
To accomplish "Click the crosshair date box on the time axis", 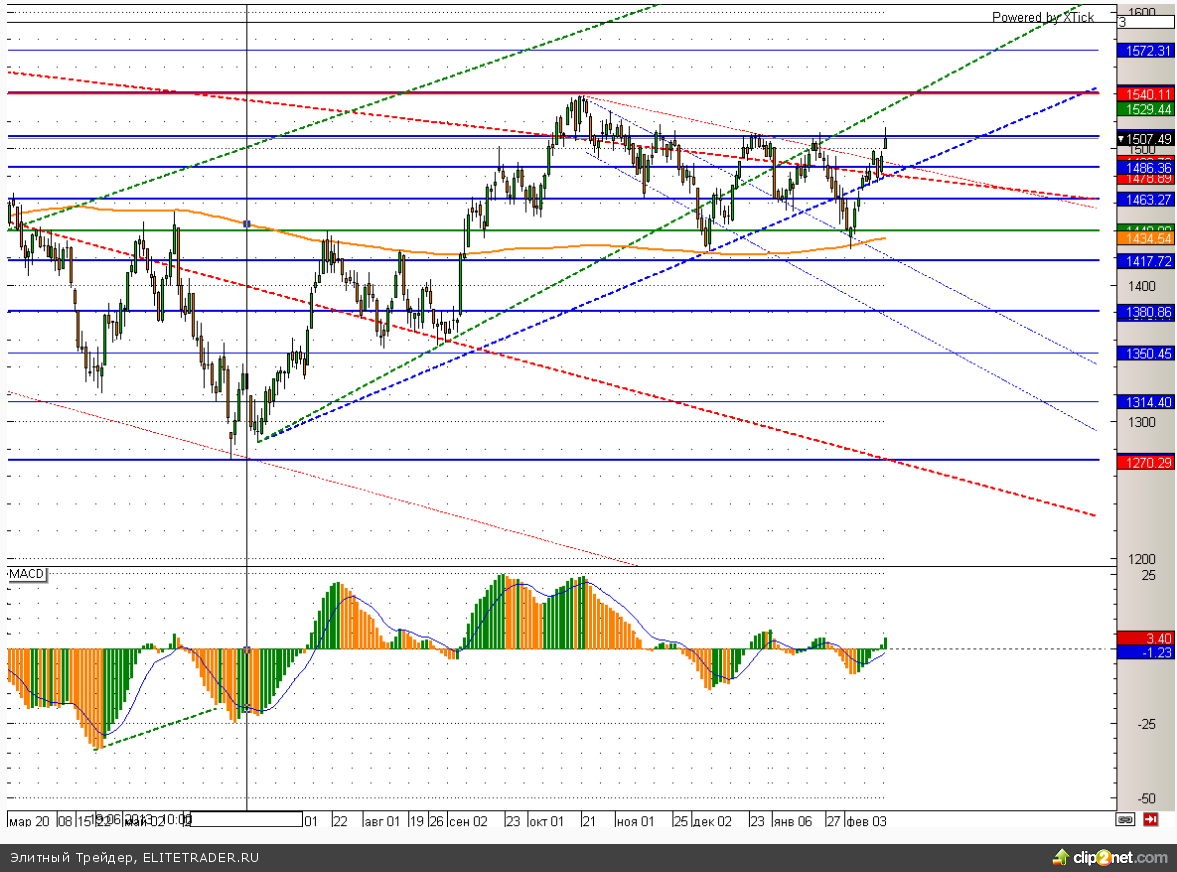I will point(247,819).
